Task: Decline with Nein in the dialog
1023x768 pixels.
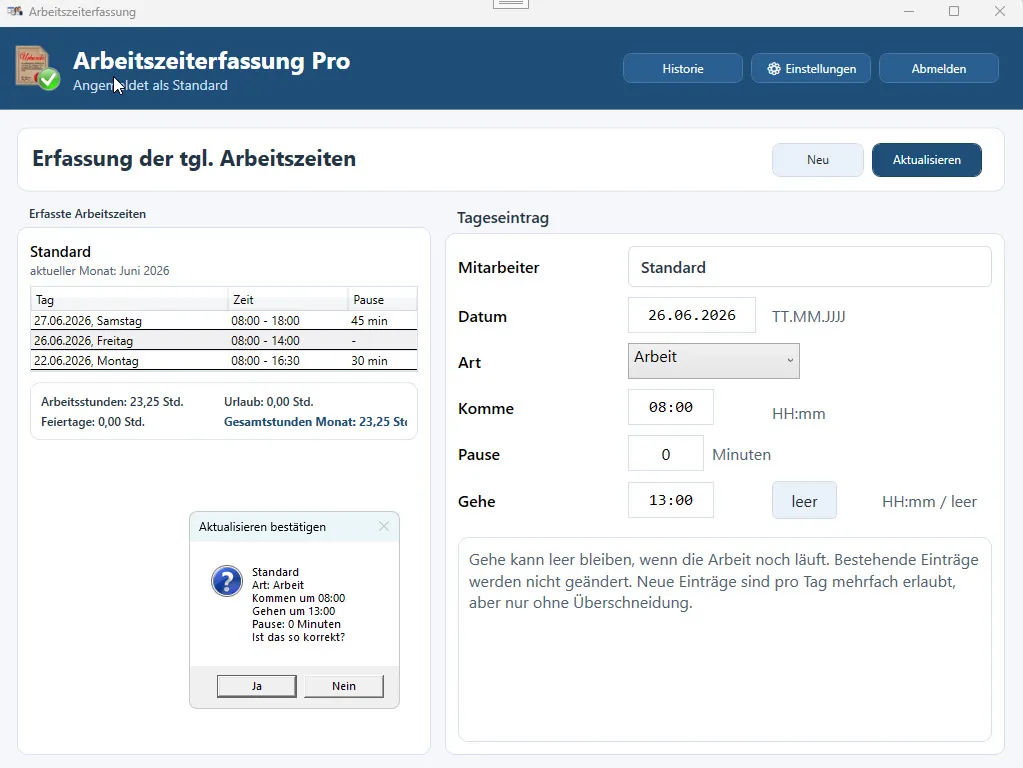Action: point(344,686)
